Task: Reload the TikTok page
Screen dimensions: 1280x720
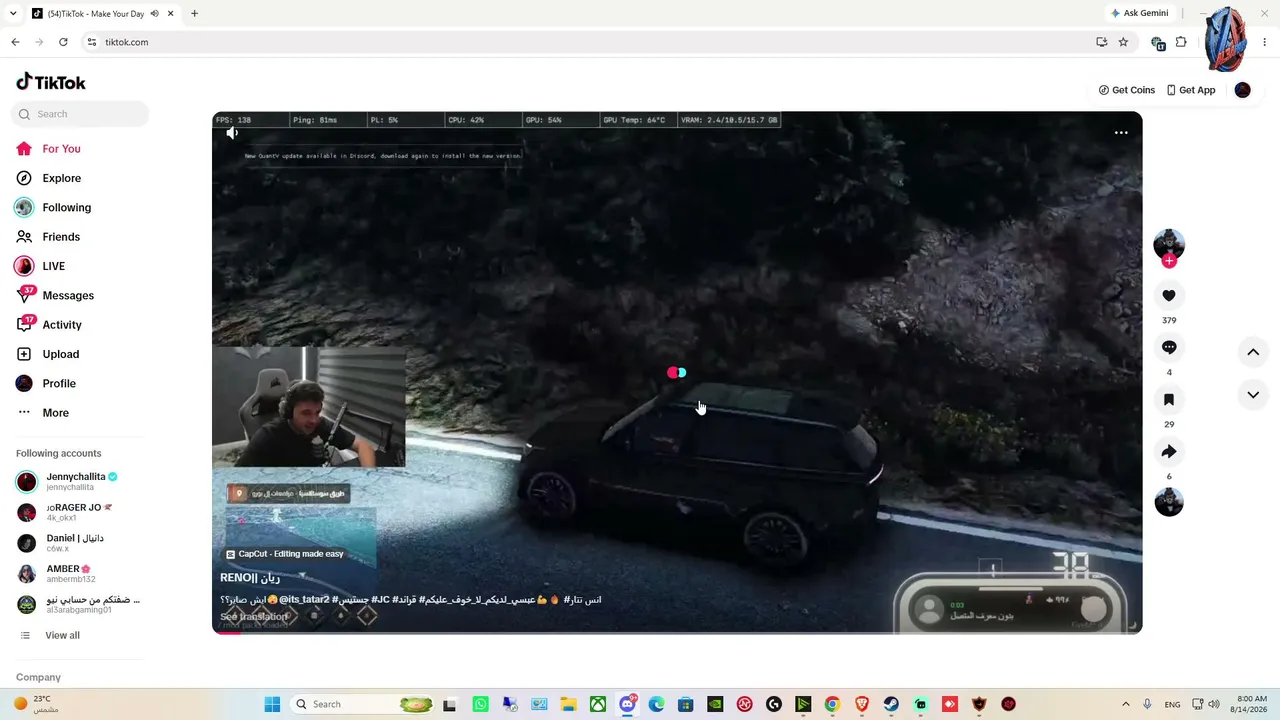Action: 63,42
